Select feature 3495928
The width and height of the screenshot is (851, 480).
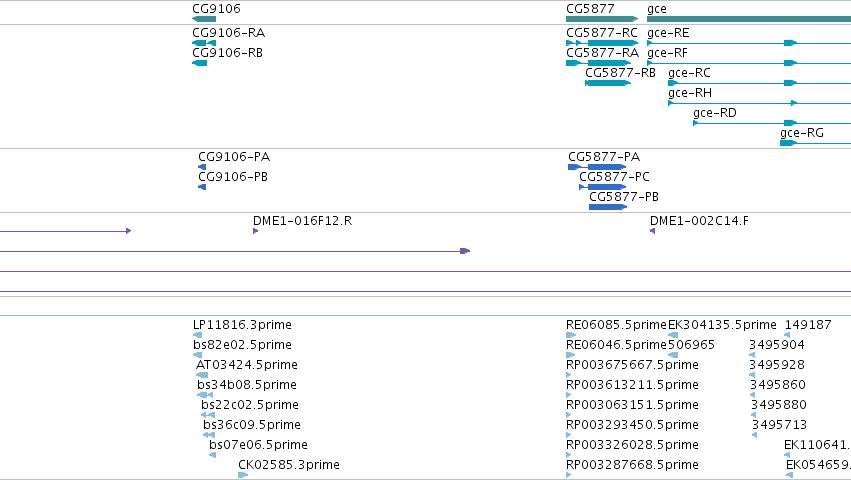pos(777,365)
